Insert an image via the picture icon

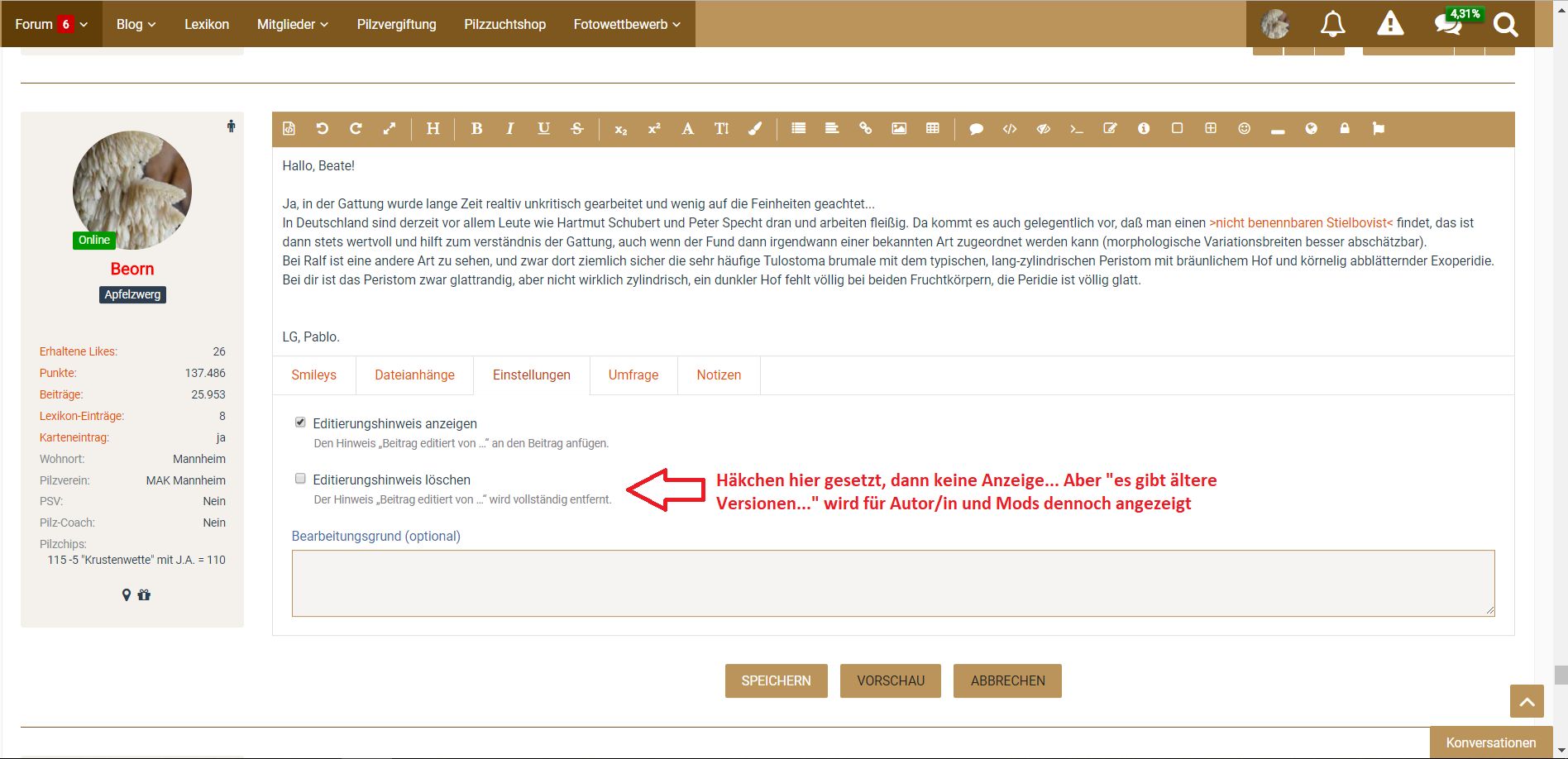(x=899, y=129)
